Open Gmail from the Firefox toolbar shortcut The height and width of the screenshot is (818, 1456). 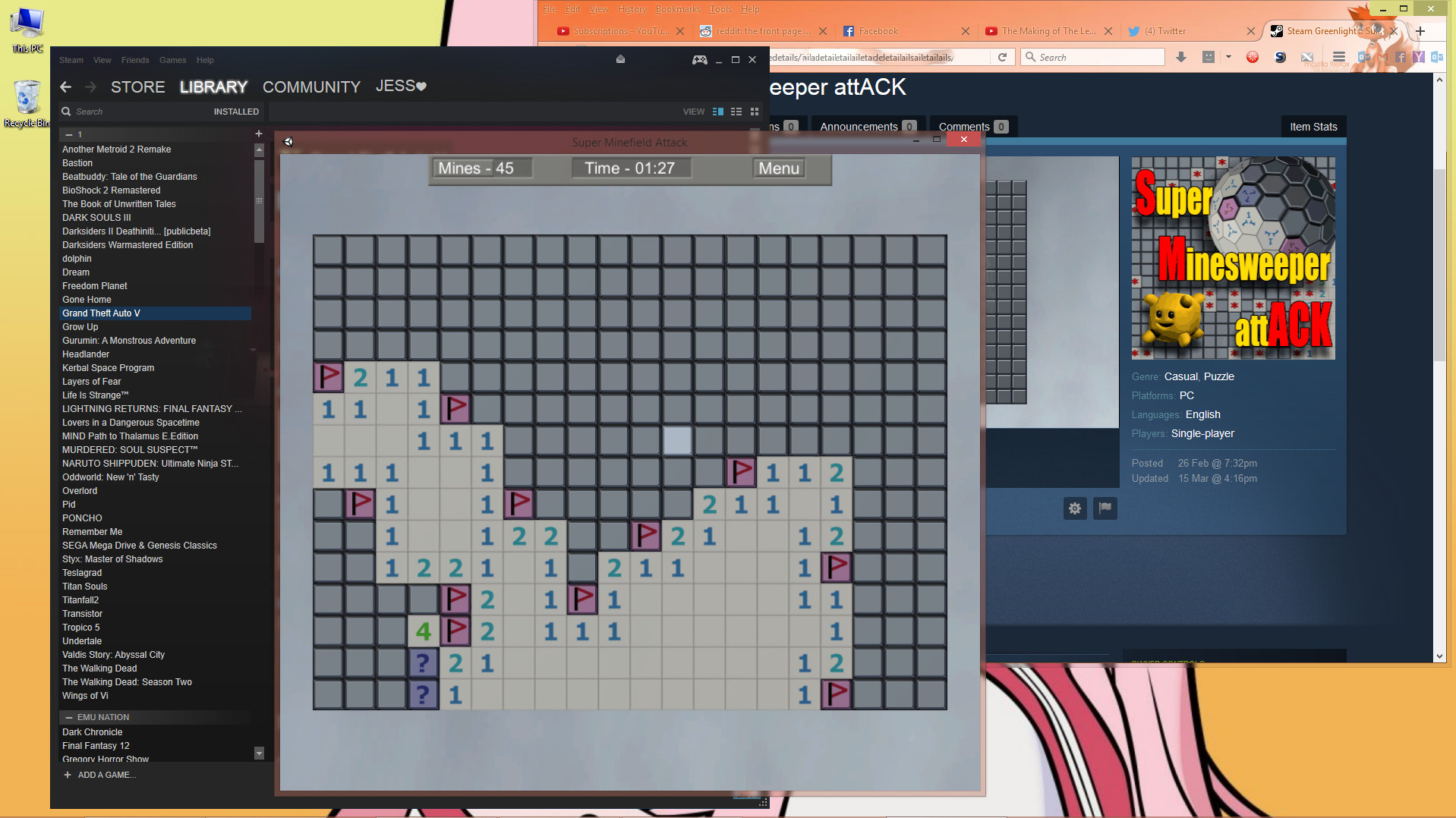click(x=1382, y=57)
